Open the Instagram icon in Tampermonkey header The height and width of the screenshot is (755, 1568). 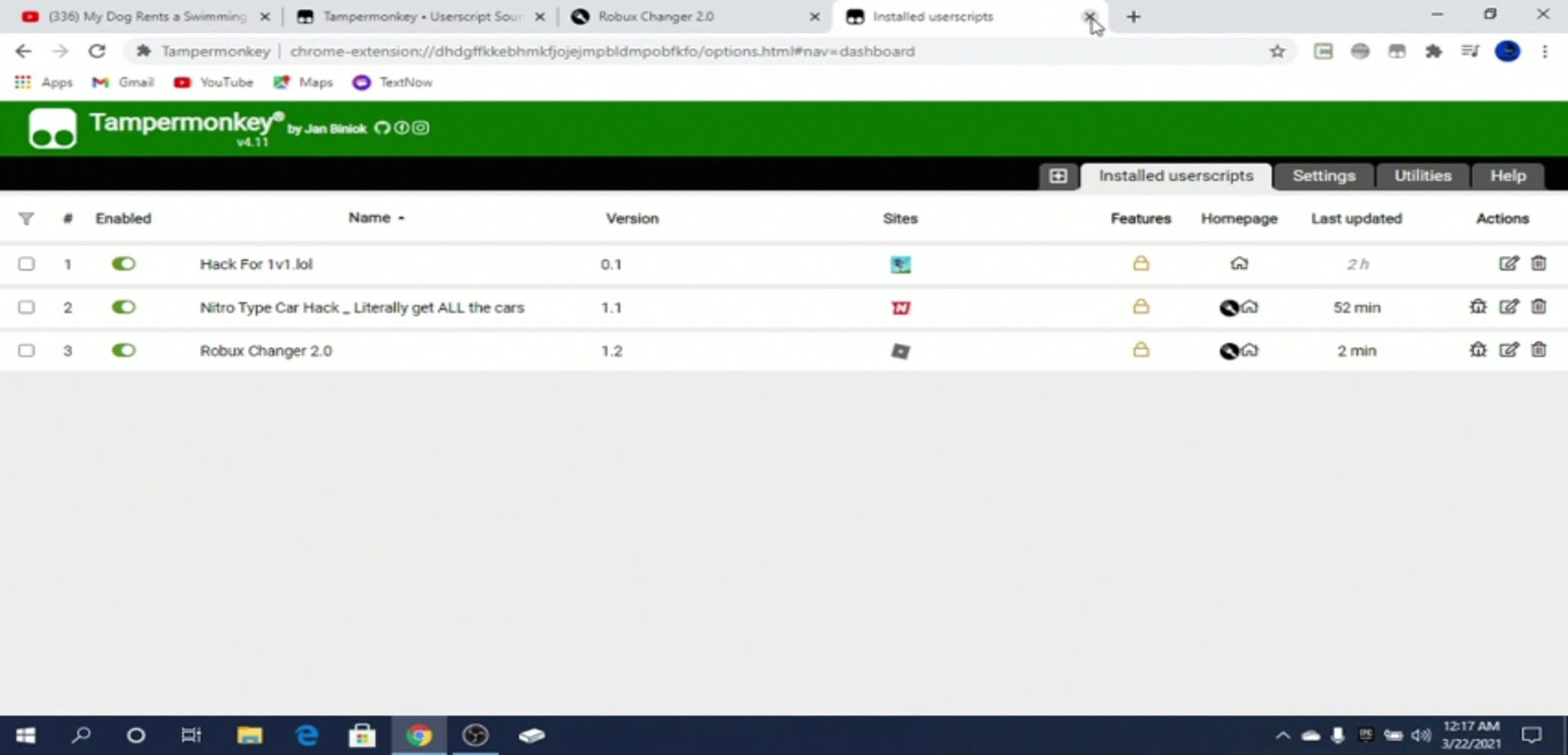tap(420, 128)
